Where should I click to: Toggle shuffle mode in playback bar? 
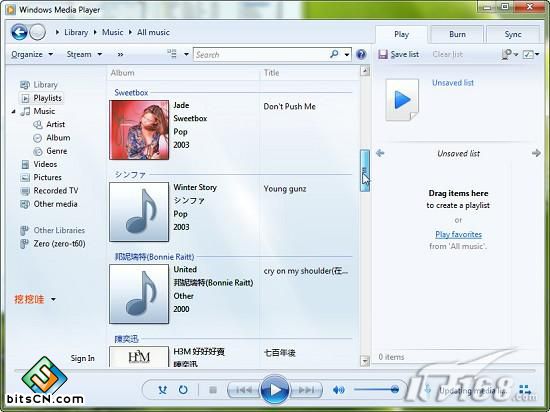click(x=162, y=390)
